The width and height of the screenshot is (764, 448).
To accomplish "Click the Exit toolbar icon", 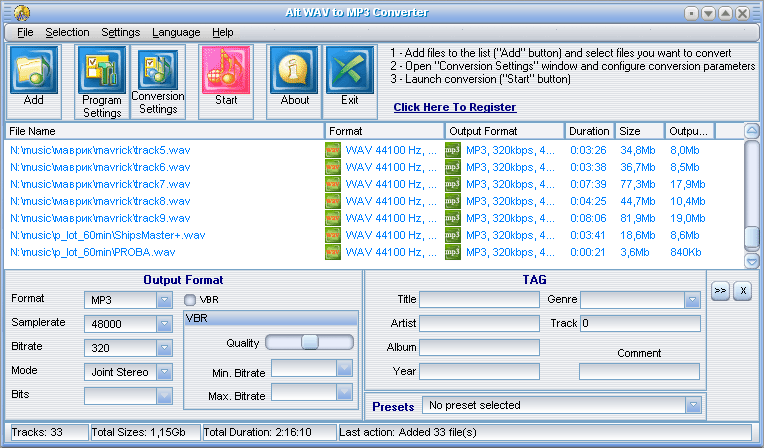I will 350,70.
